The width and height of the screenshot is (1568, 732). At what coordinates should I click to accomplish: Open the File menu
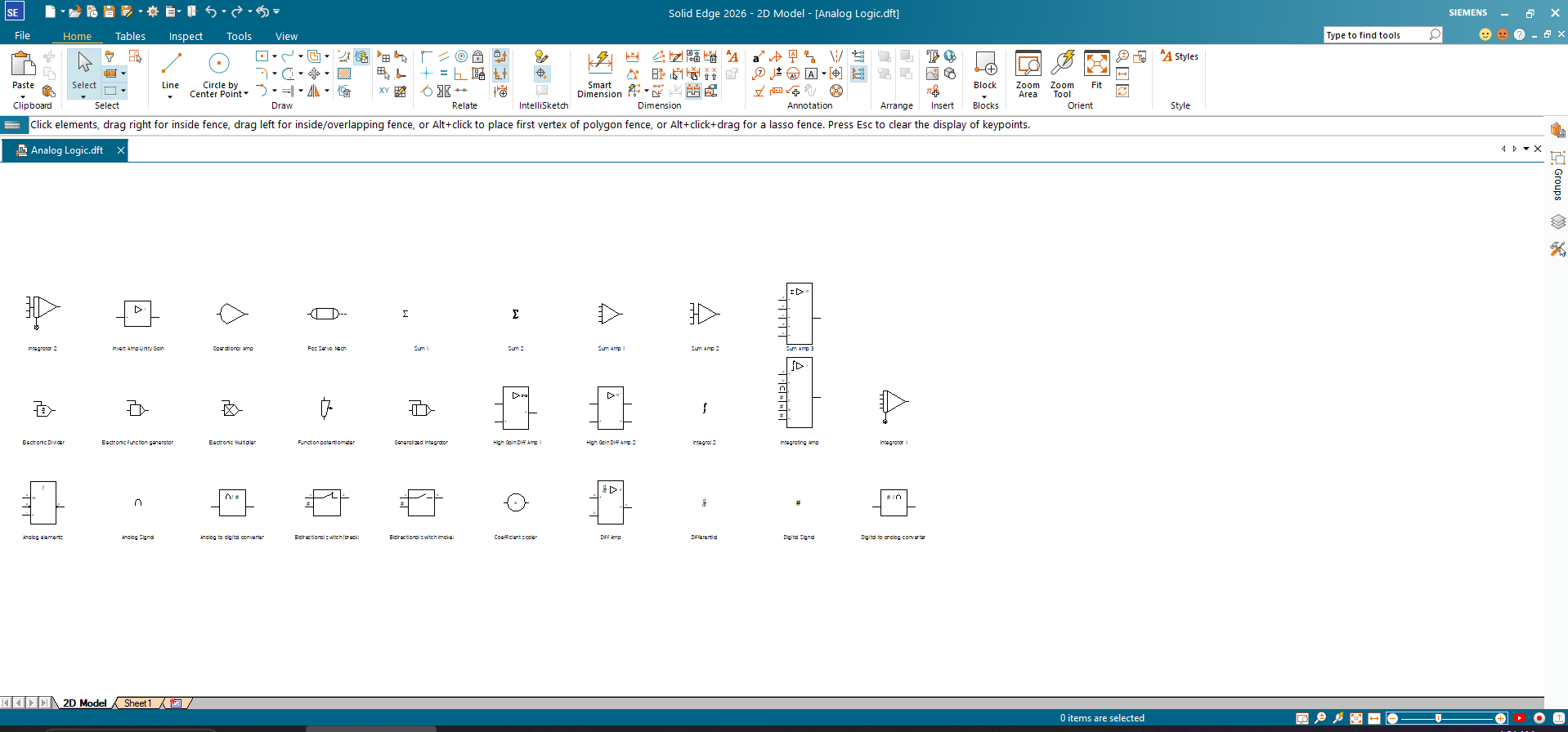[x=23, y=36]
